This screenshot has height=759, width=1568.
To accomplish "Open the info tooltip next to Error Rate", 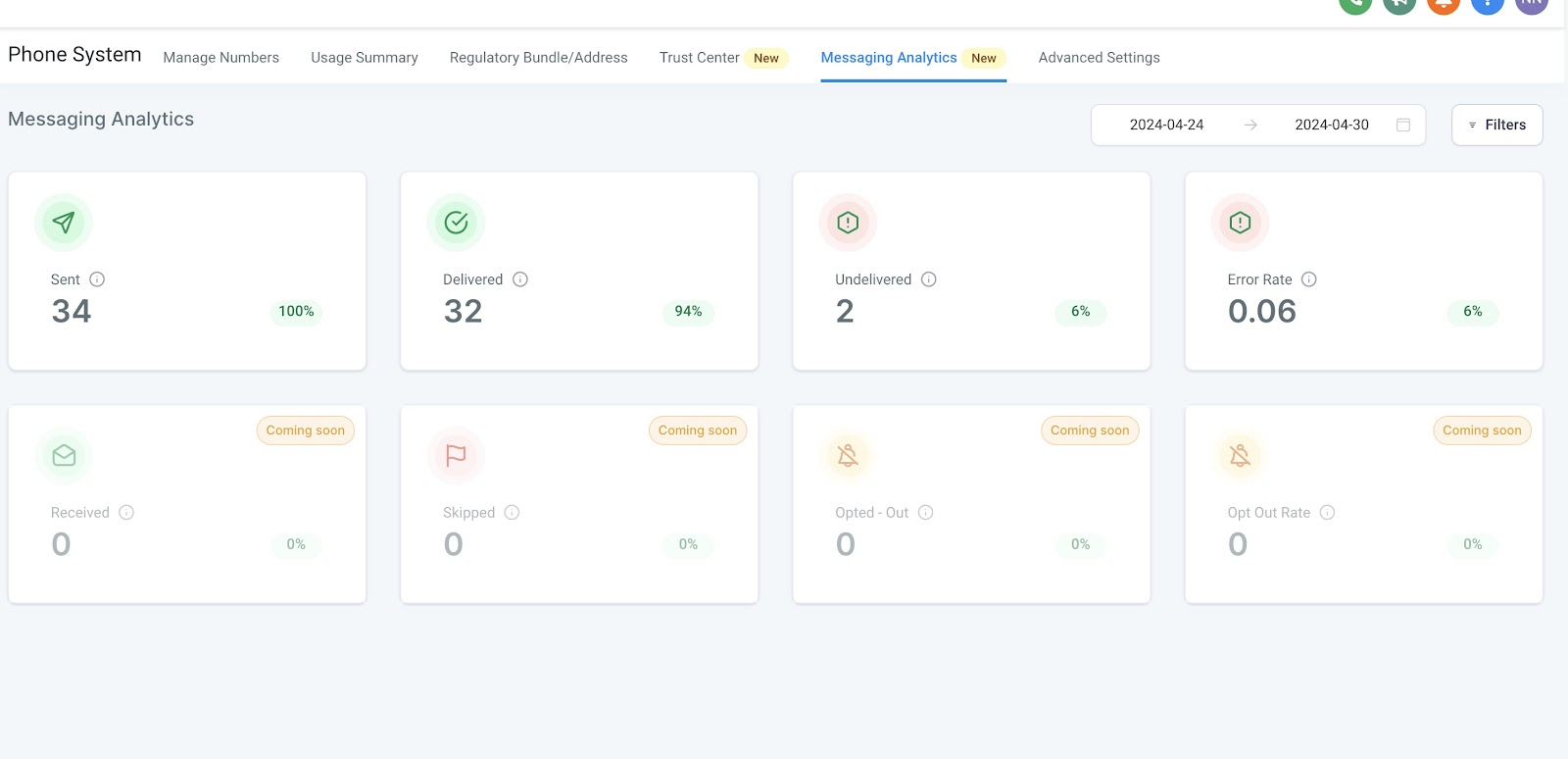I will [x=1309, y=279].
